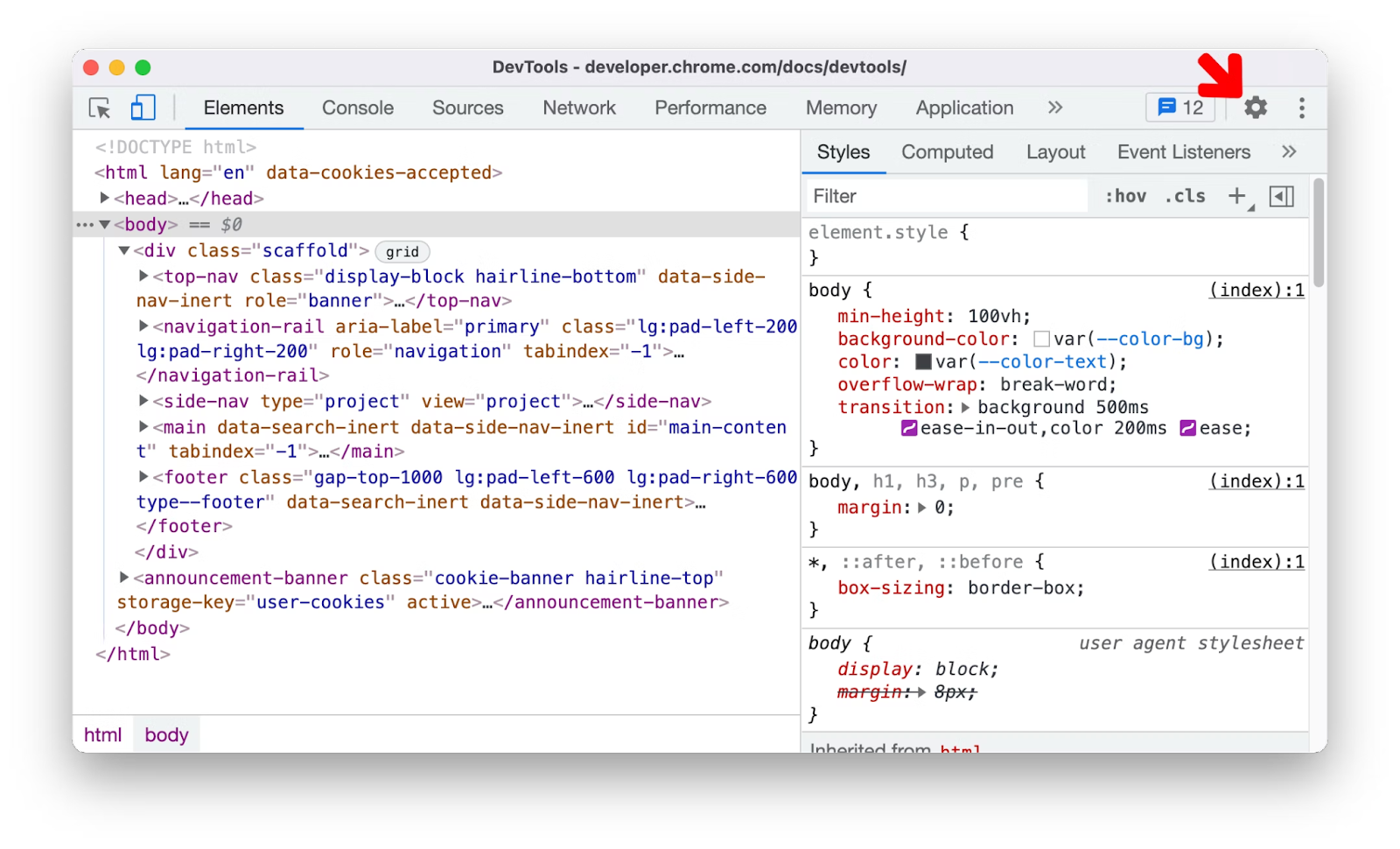Image resolution: width=1400 pixels, height=849 pixels.
Task: Open color picker for --color-text swatch
Action: [923, 361]
